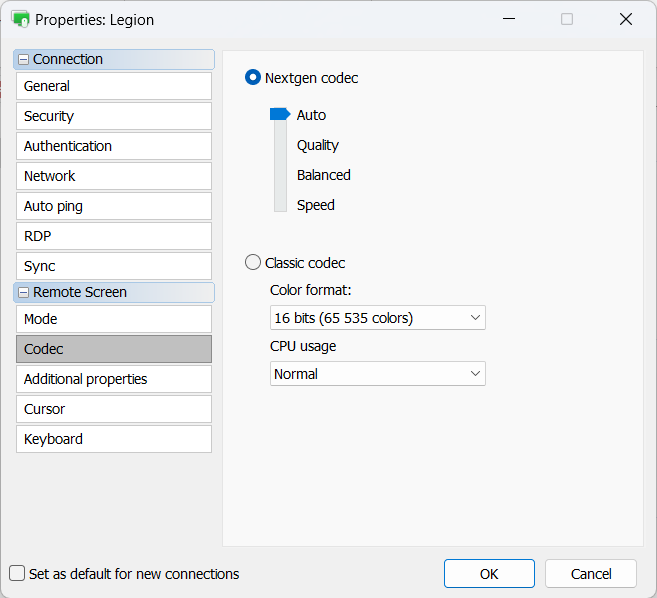Click the Properties window app icon

[20, 19]
